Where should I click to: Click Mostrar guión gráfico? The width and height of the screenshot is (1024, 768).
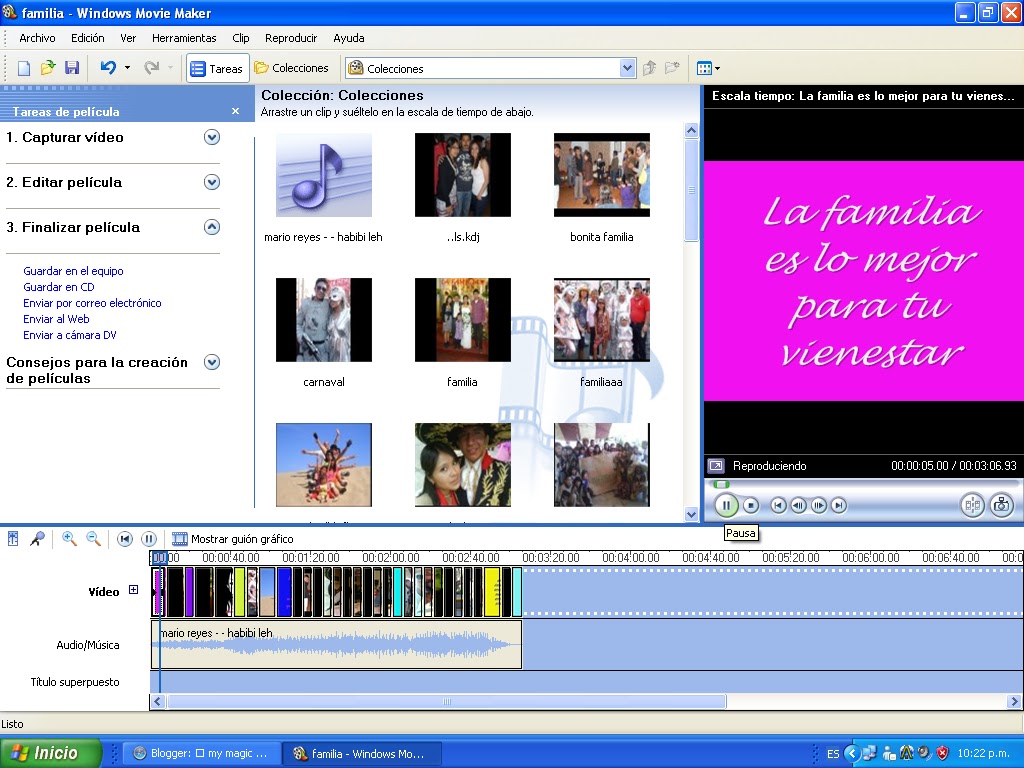coord(232,539)
